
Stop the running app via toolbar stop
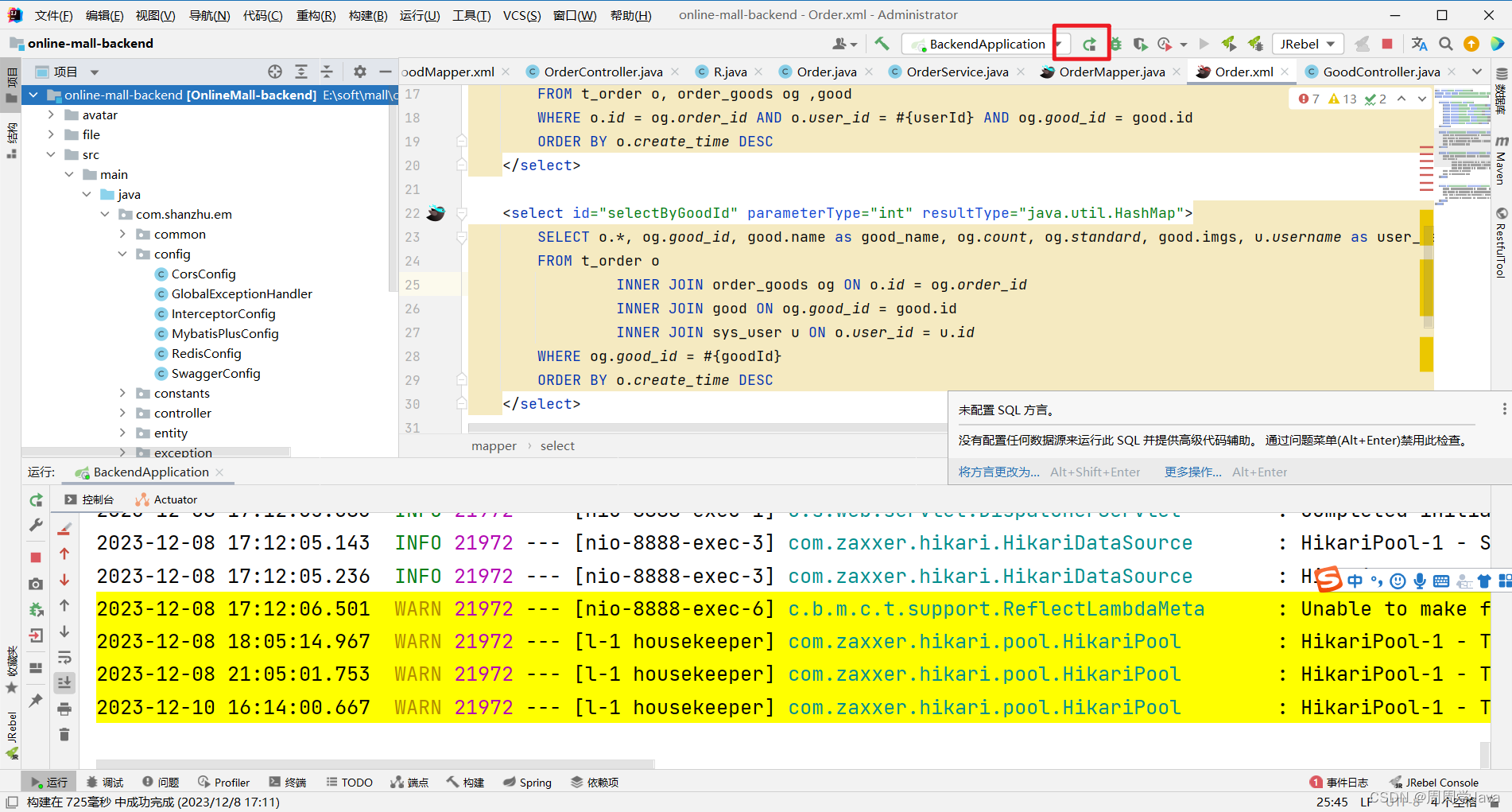click(x=1387, y=44)
